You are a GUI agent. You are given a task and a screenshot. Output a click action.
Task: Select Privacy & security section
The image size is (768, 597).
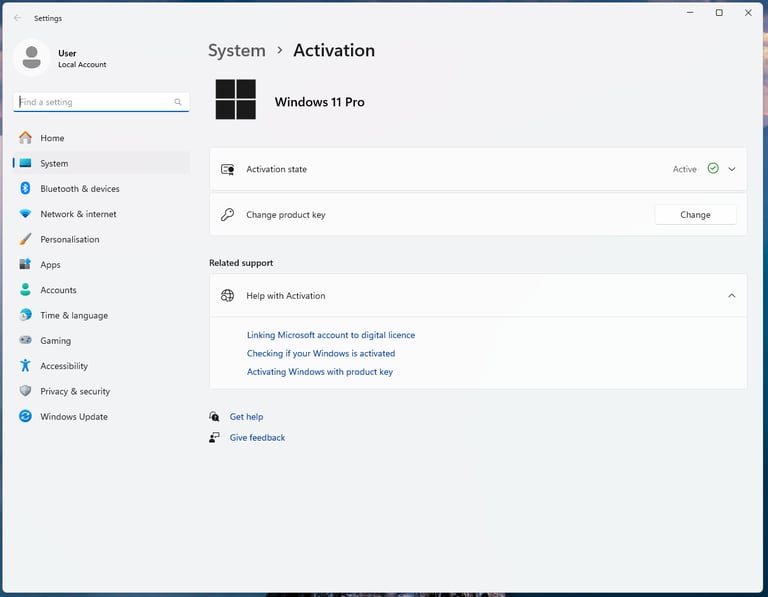pos(101,391)
